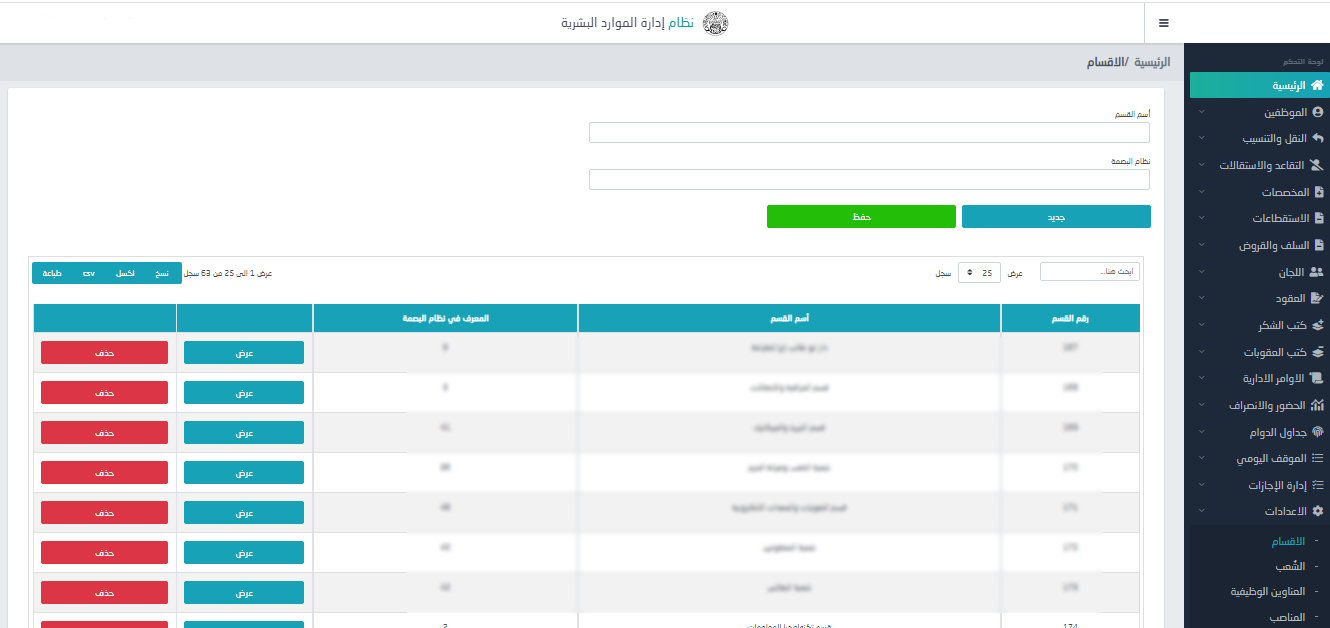This screenshot has width=1330, height=628.
Task: Expand the الحضور والانصراف menu chevron
Action: (x=1201, y=405)
